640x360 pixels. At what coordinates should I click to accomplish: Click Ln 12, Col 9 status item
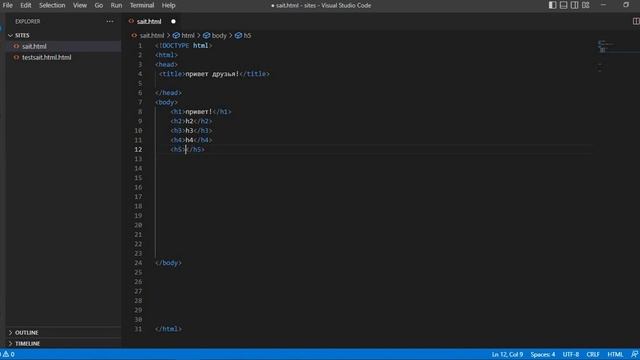pos(507,354)
